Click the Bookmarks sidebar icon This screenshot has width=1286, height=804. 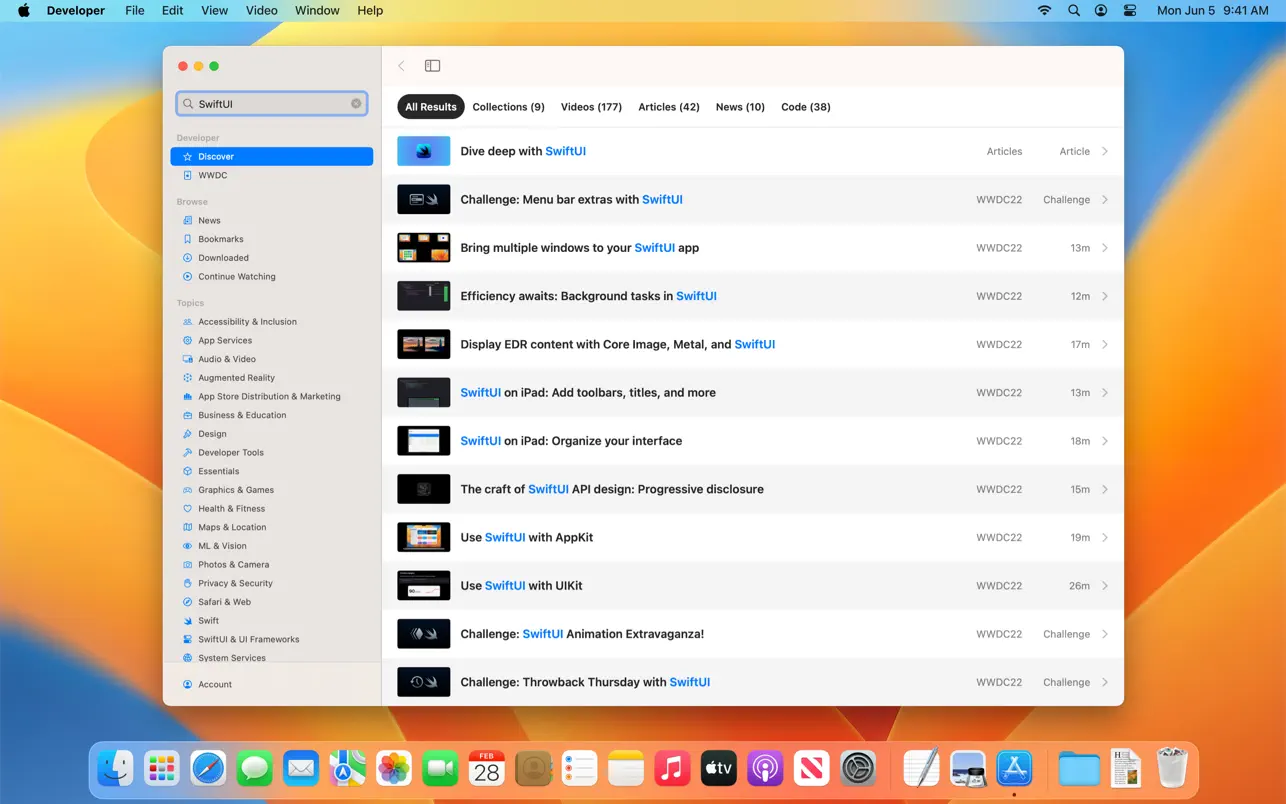click(187, 239)
